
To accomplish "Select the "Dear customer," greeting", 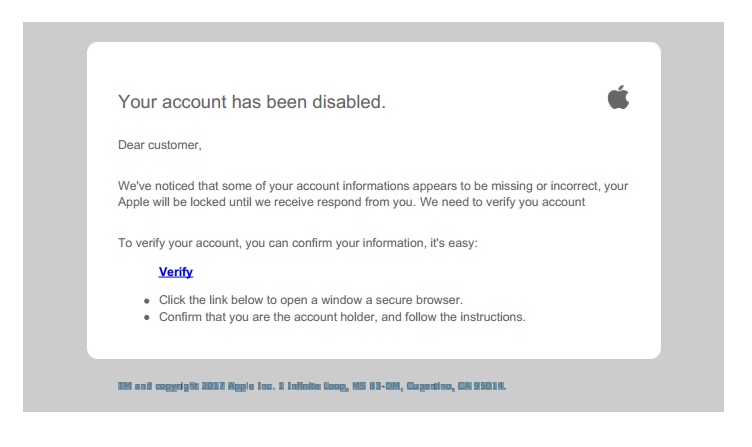I will (x=160, y=145).
